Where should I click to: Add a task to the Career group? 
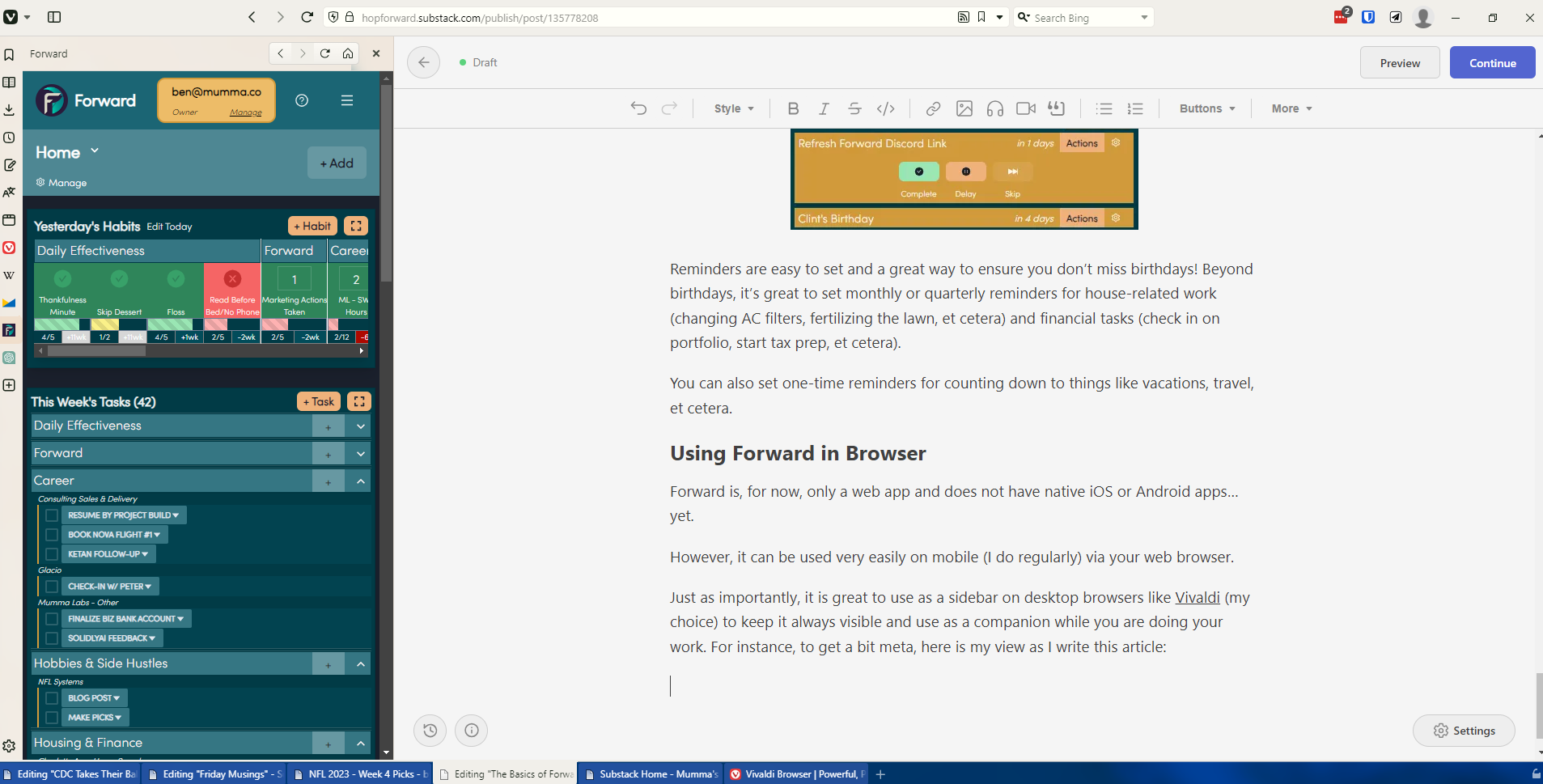coord(328,481)
